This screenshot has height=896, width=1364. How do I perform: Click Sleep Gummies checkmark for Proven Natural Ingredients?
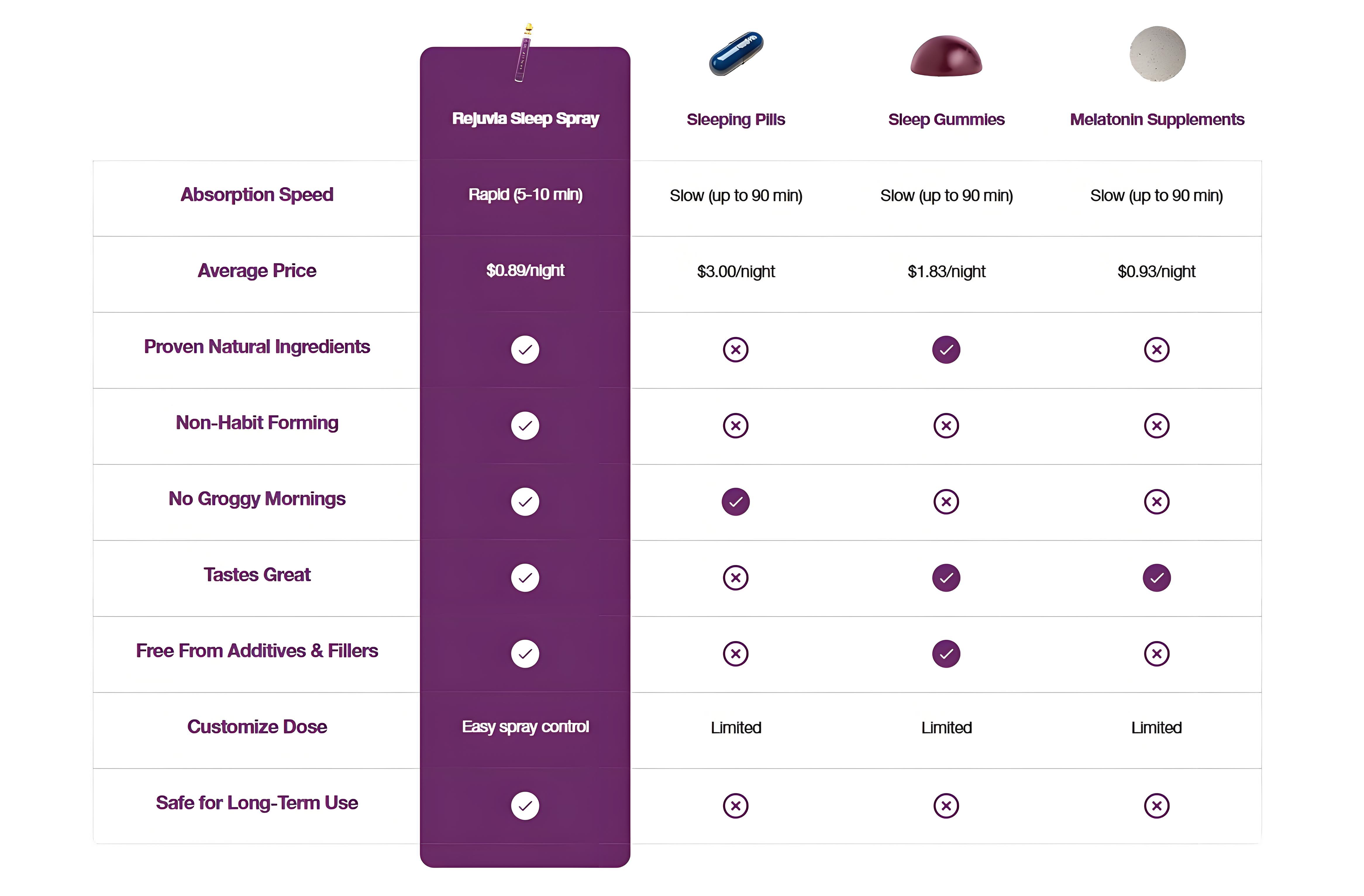(x=946, y=349)
